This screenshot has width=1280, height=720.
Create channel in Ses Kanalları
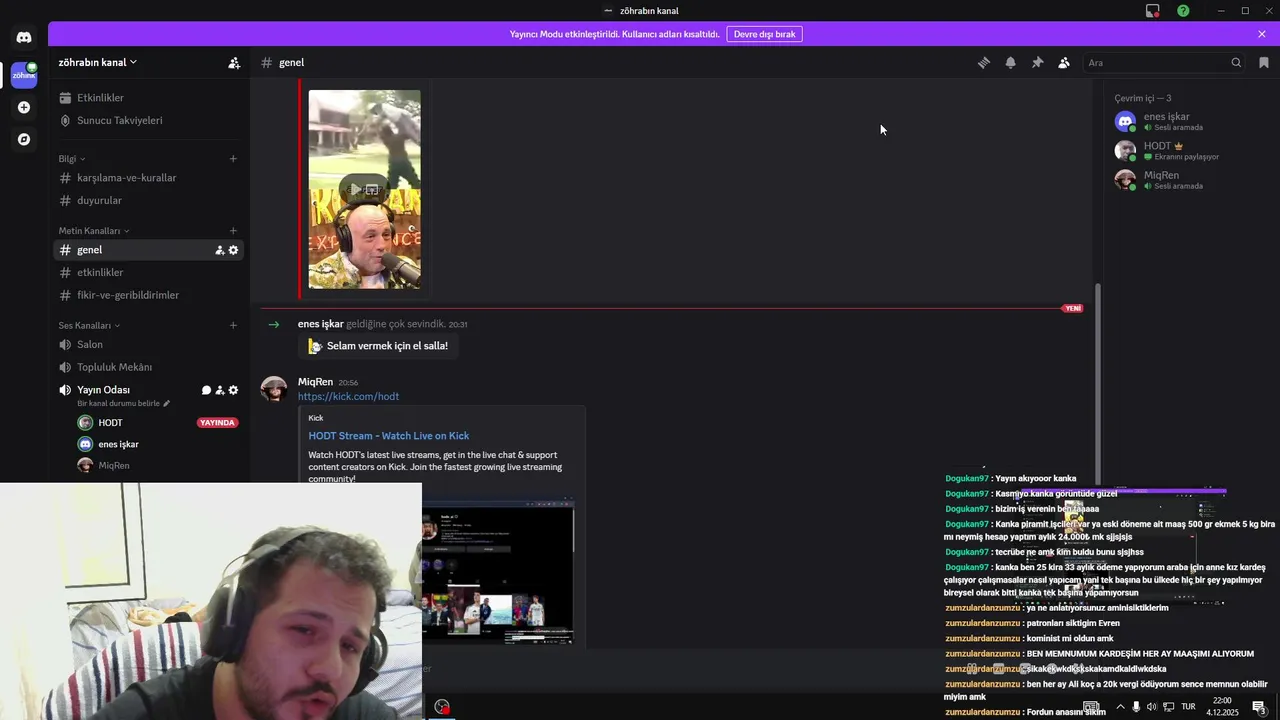point(233,325)
